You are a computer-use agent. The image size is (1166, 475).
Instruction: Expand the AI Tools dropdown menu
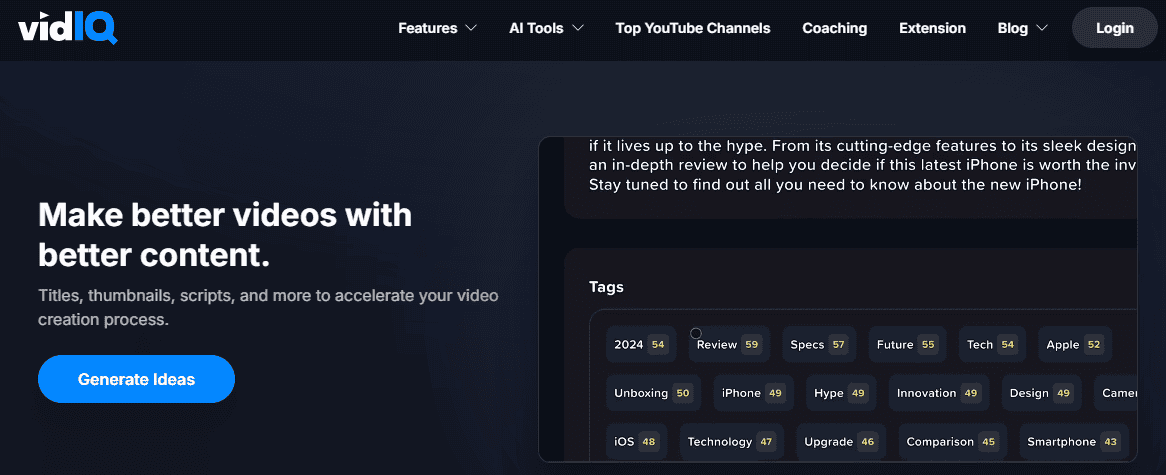pyautogui.click(x=546, y=28)
